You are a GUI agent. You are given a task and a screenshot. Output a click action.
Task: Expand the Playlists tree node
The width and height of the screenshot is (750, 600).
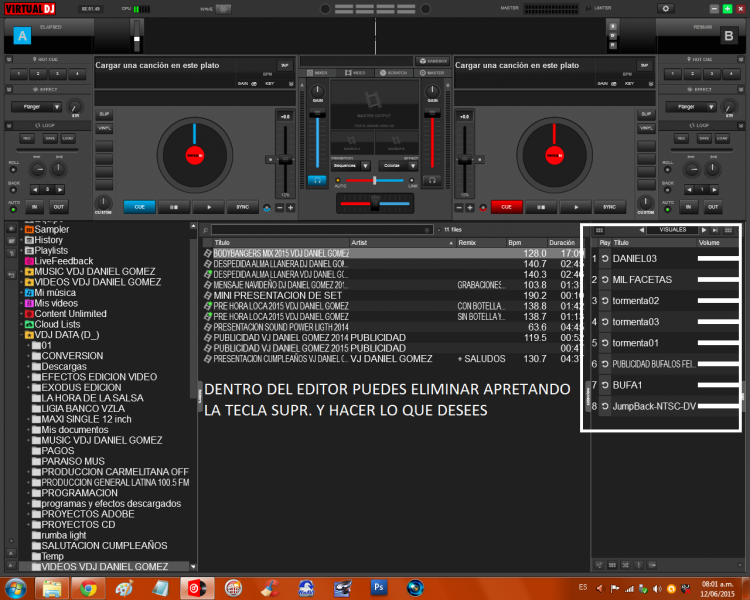(x=22, y=251)
